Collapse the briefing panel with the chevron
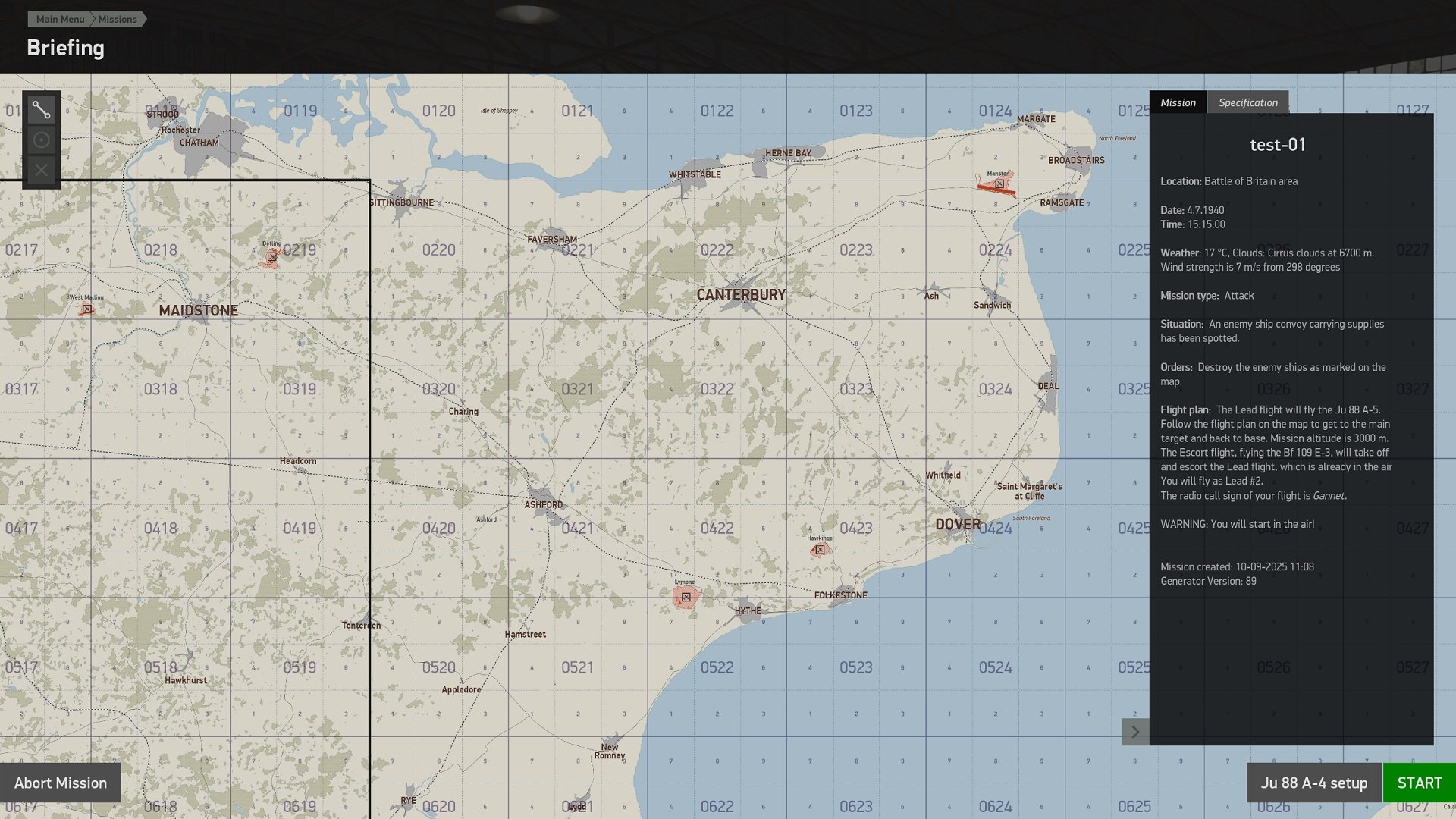The width and height of the screenshot is (1456, 819). click(1135, 732)
